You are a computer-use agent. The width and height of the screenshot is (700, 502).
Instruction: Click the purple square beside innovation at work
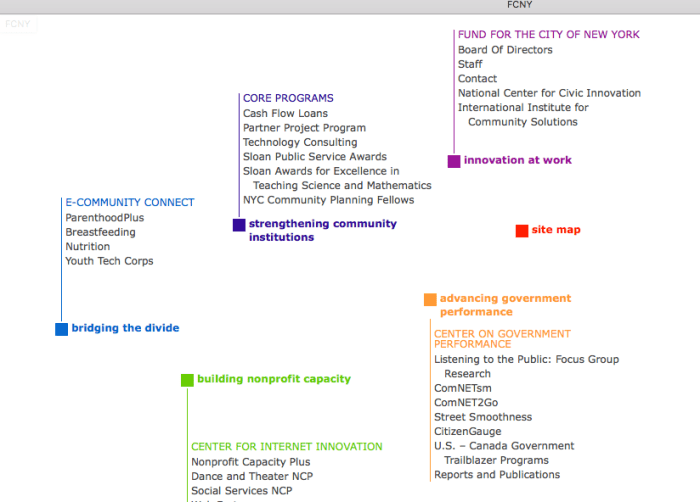tap(454, 161)
